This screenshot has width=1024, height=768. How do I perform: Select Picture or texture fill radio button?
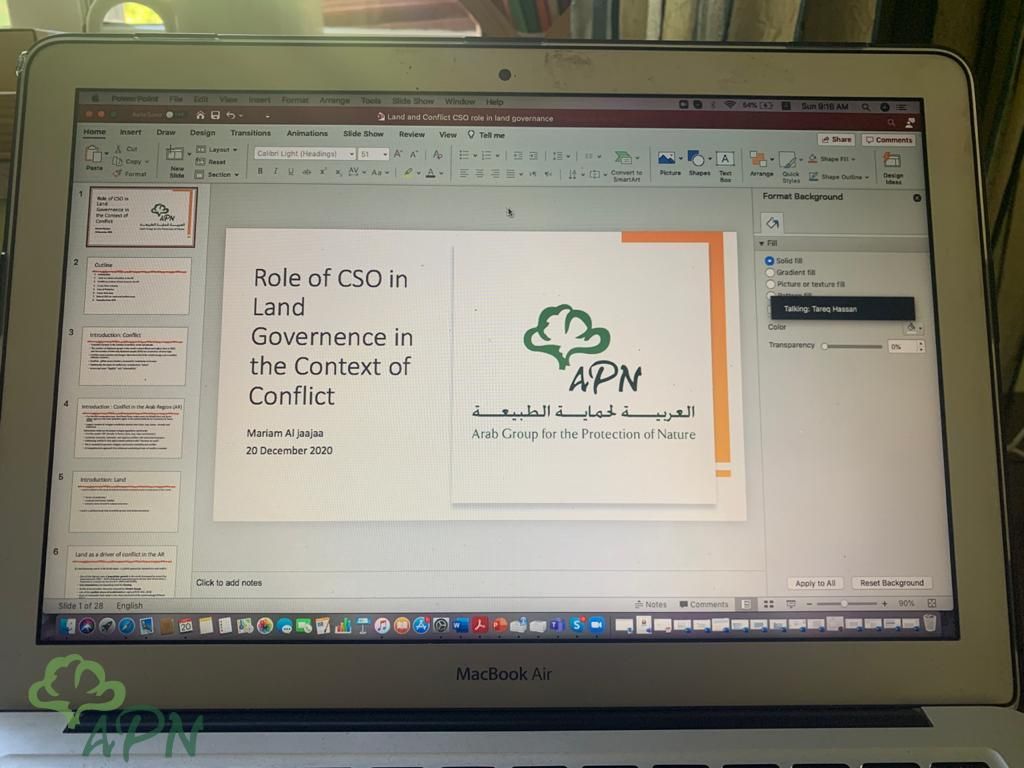pyautogui.click(x=771, y=284)
